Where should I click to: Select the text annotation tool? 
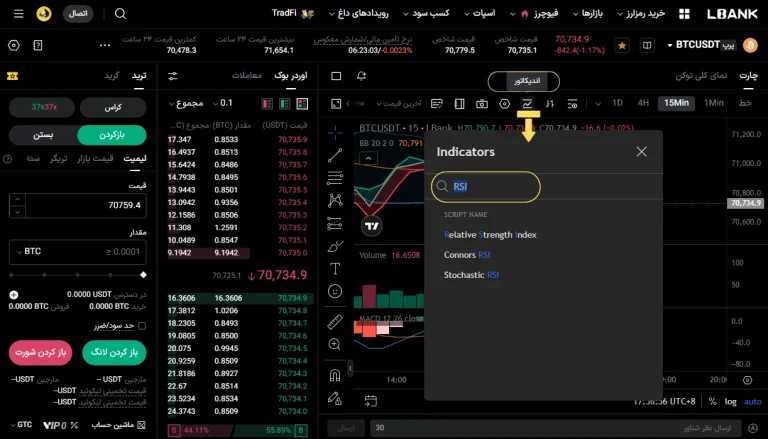point(335,268)
